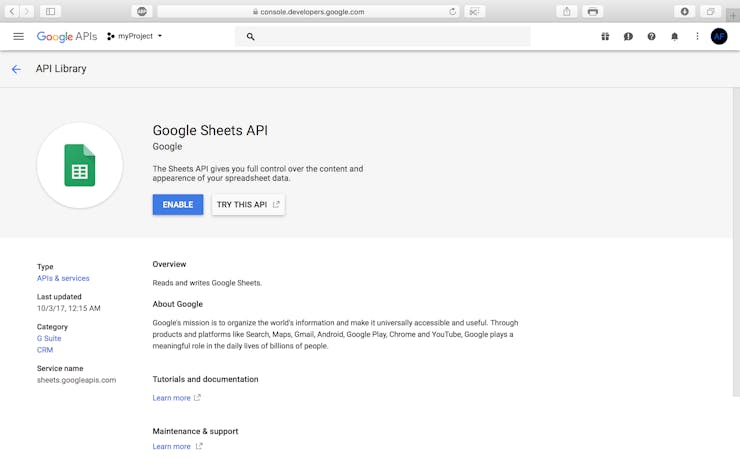The image size is (740, 463).
Task: Click the TRY THIS API button
Action: [x=248, y=204]
